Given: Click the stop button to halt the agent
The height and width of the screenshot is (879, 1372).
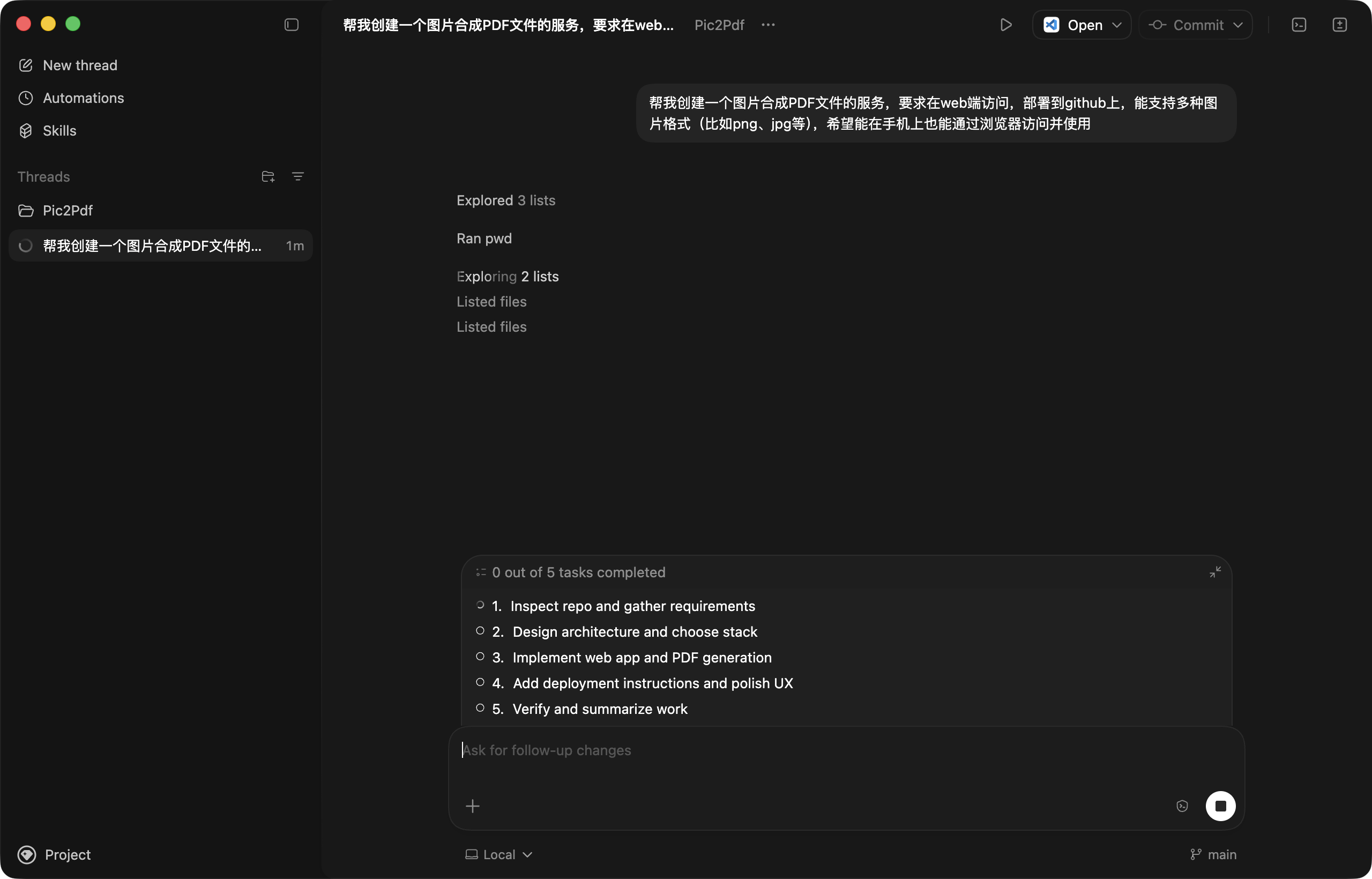Looking at the screenshot, I should pos(1221,806).
